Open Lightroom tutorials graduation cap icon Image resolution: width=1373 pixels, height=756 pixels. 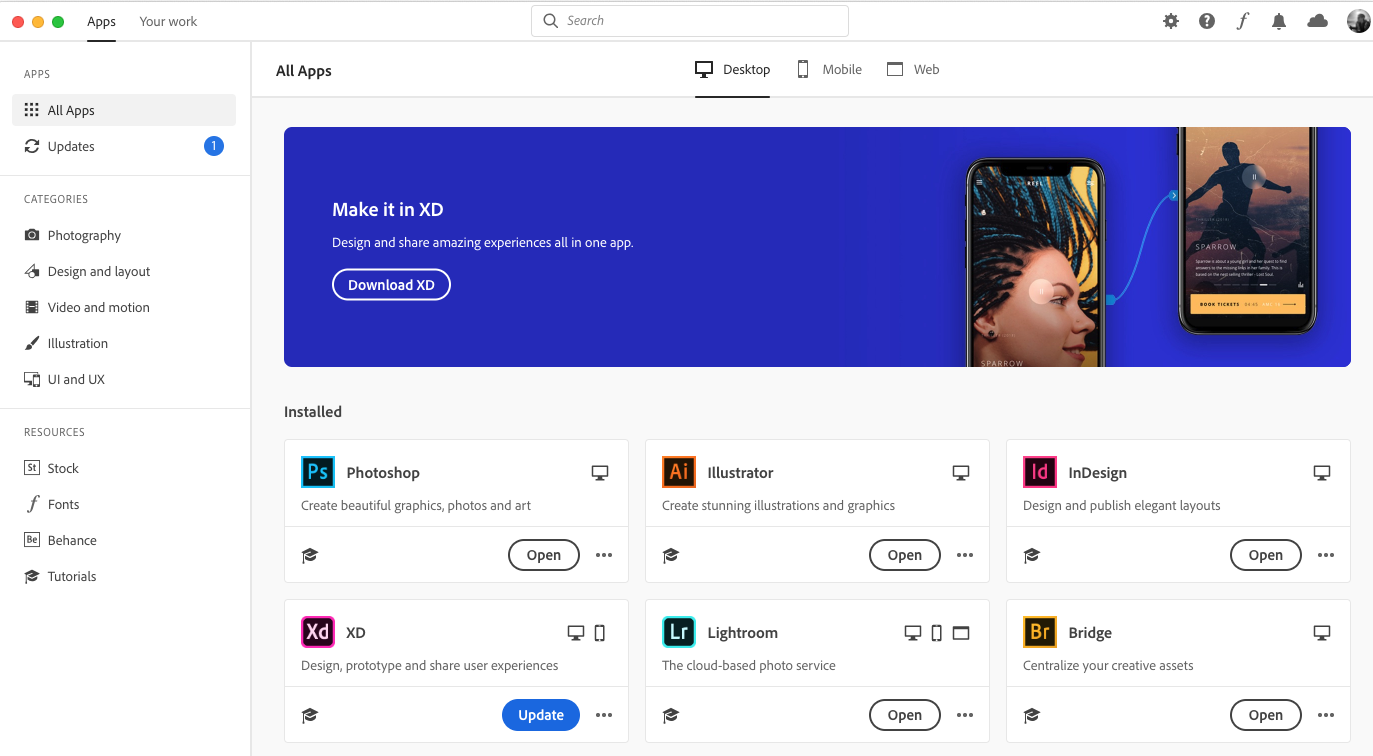coord(671,715)
